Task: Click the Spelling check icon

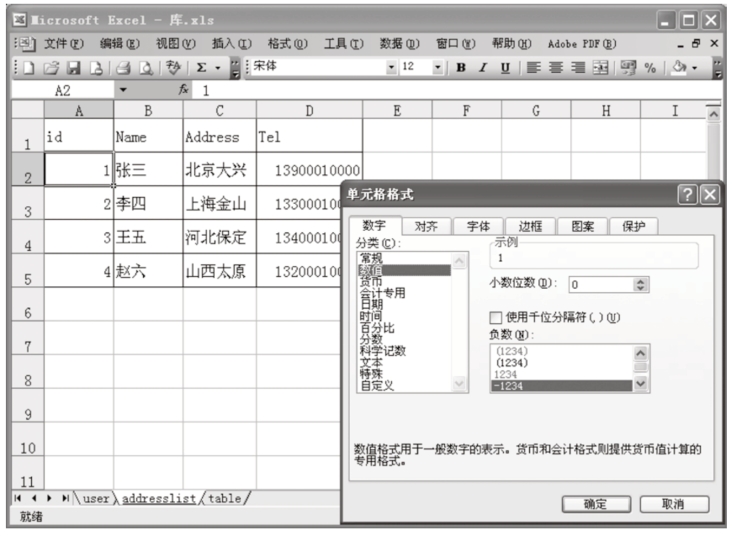Action: 173,68
